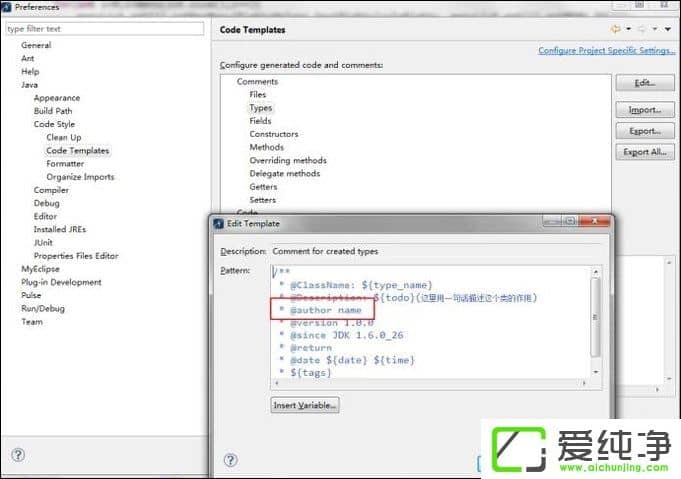Click the ${tags} pattern line
Image resolution: width=681 pixels, height=479 pixels.
point(305,373)
